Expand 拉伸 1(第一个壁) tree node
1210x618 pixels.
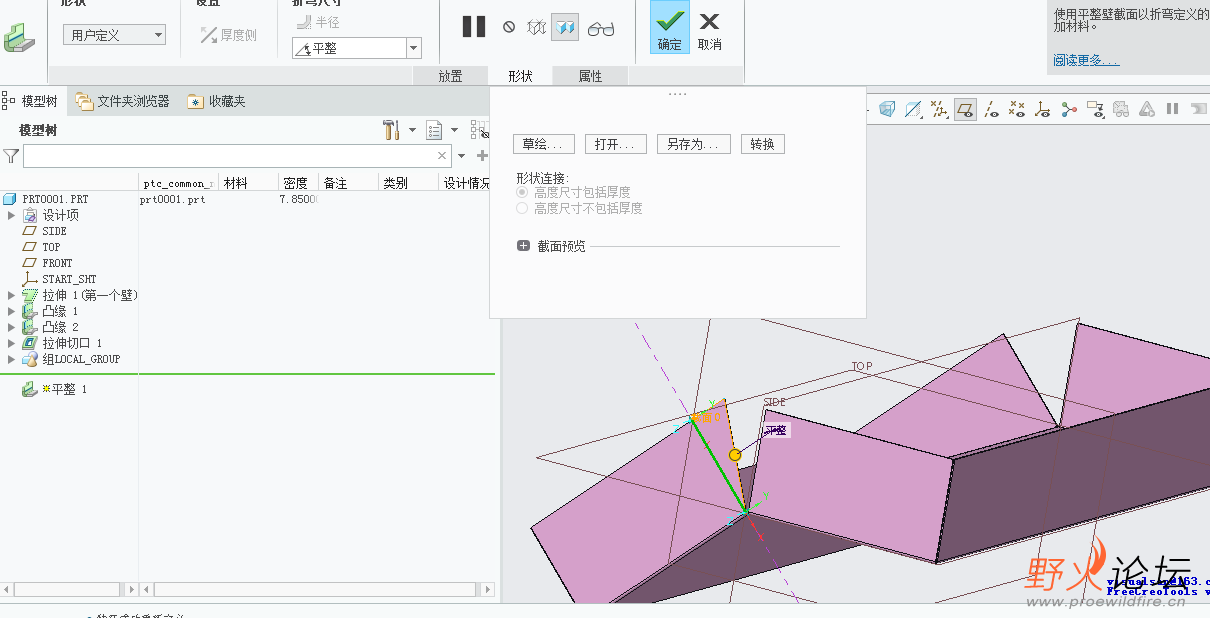point(11,295)
